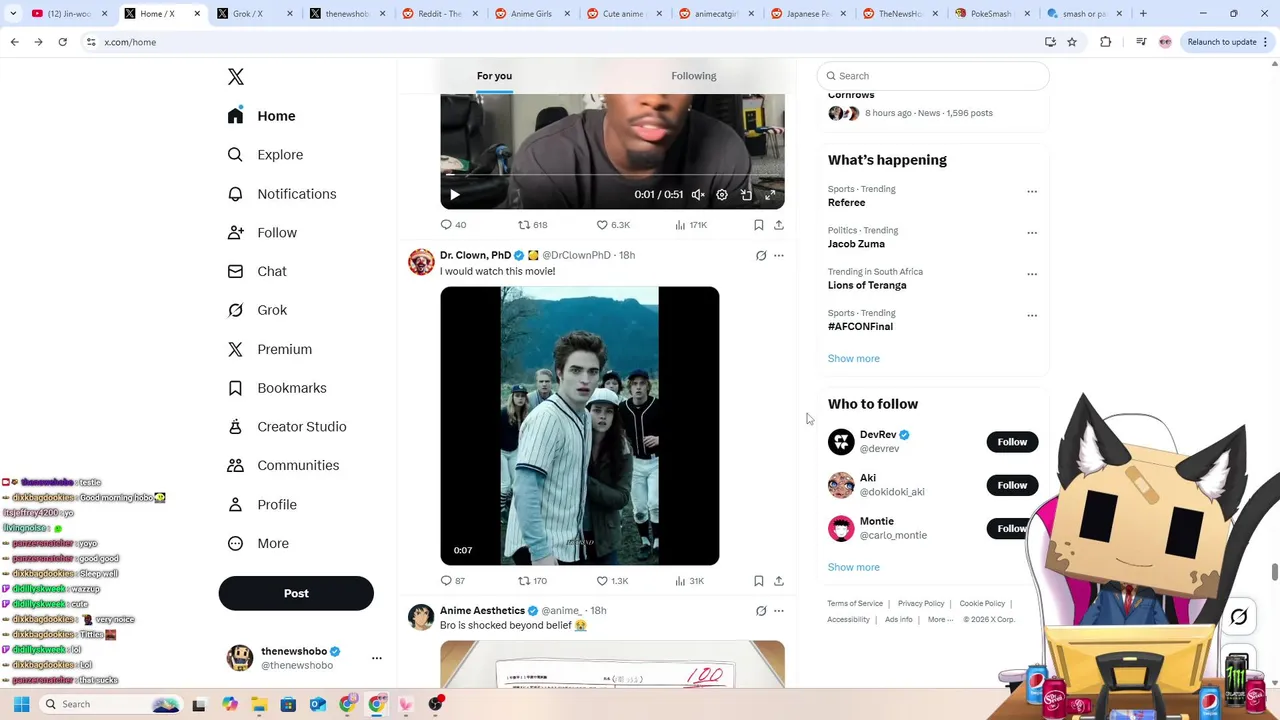
Task: Click Grok icon on Anime Aesthetics post
Action: click(761, 611)
